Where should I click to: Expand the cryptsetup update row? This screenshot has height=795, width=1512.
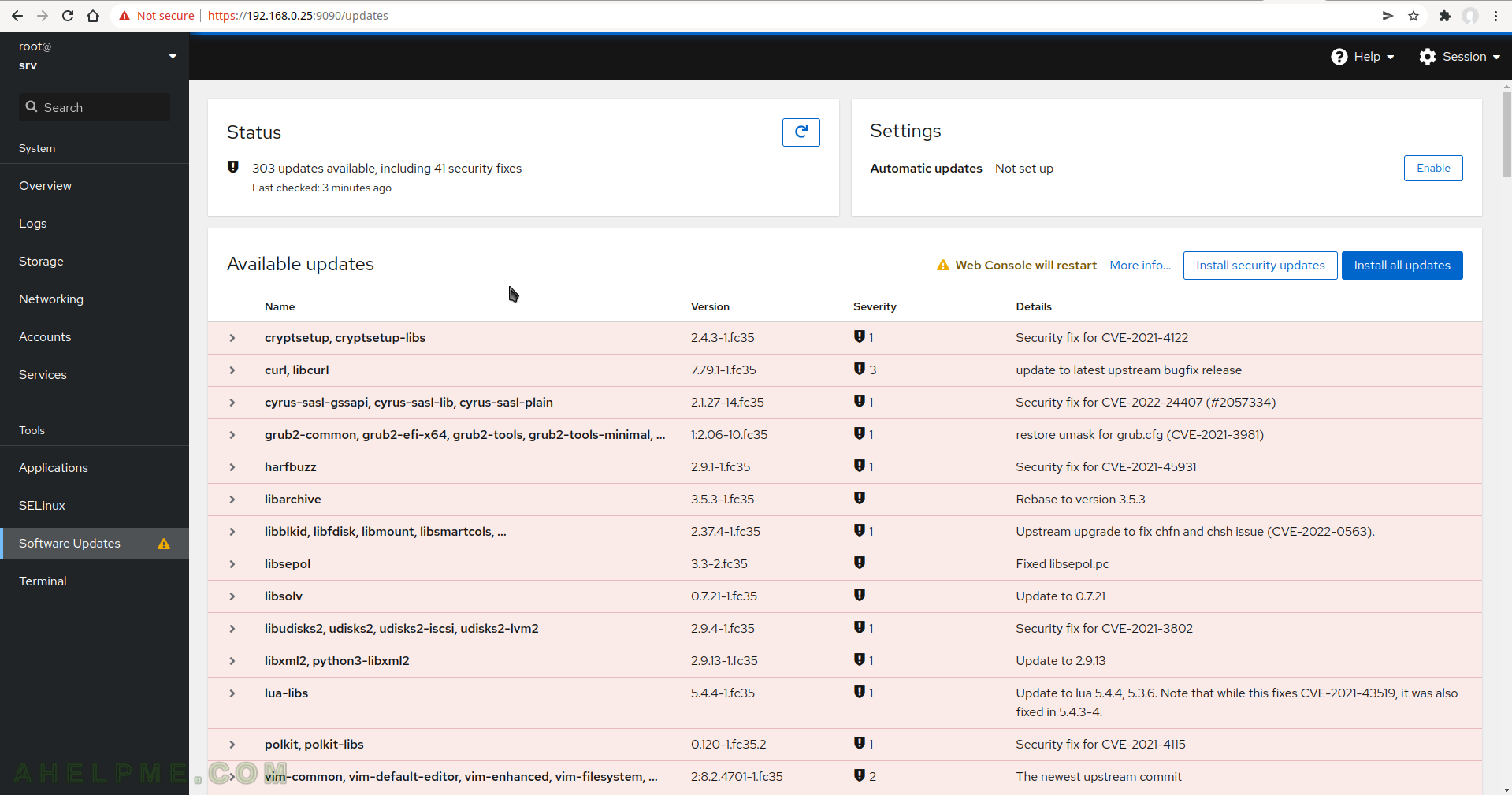tap(232, 338)
